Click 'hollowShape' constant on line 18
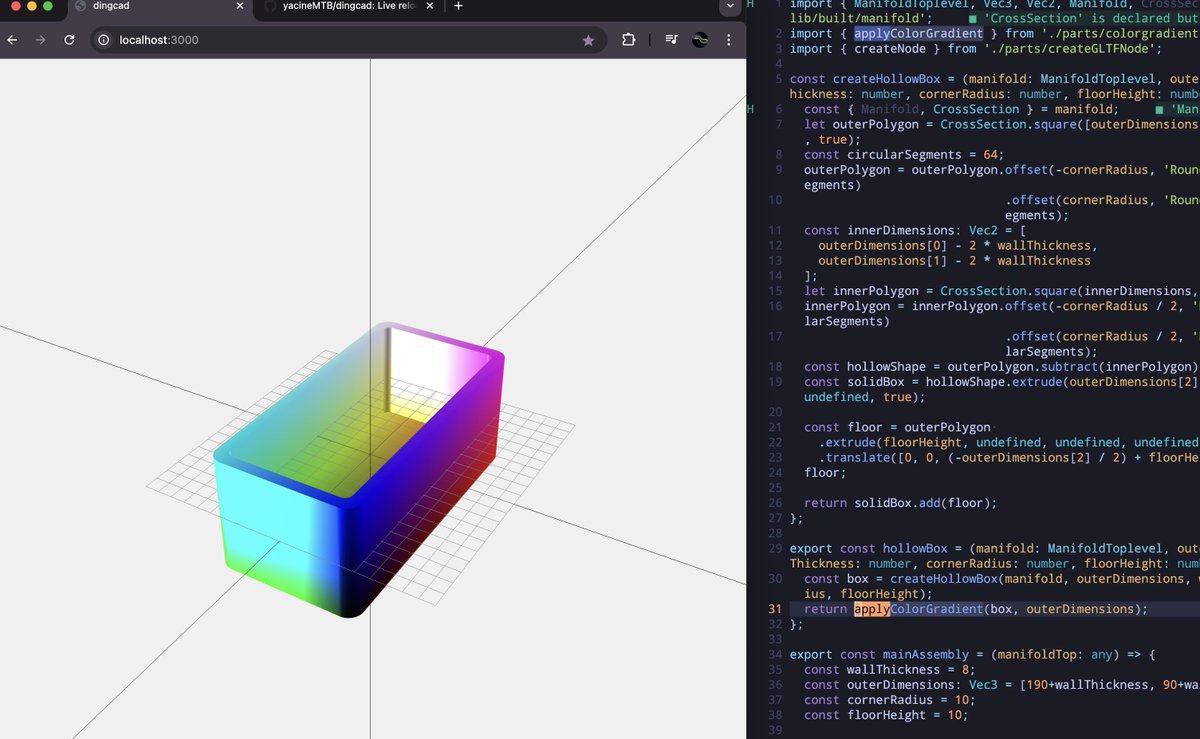Image resolution: width=1200 pixels, height=739 pixels. [x=886, y=367]
